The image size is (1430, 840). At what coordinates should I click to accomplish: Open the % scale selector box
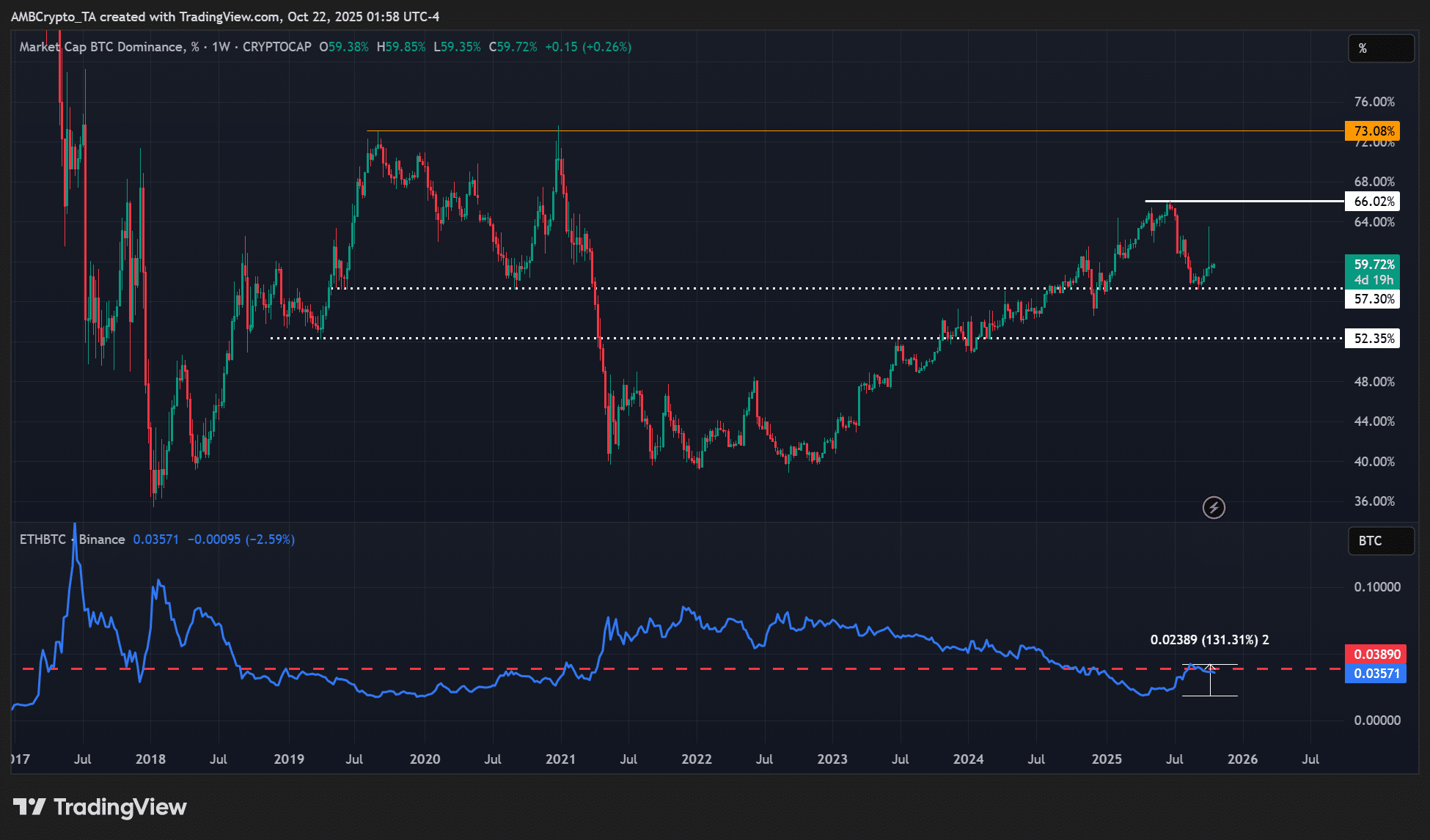[1381, 48]
